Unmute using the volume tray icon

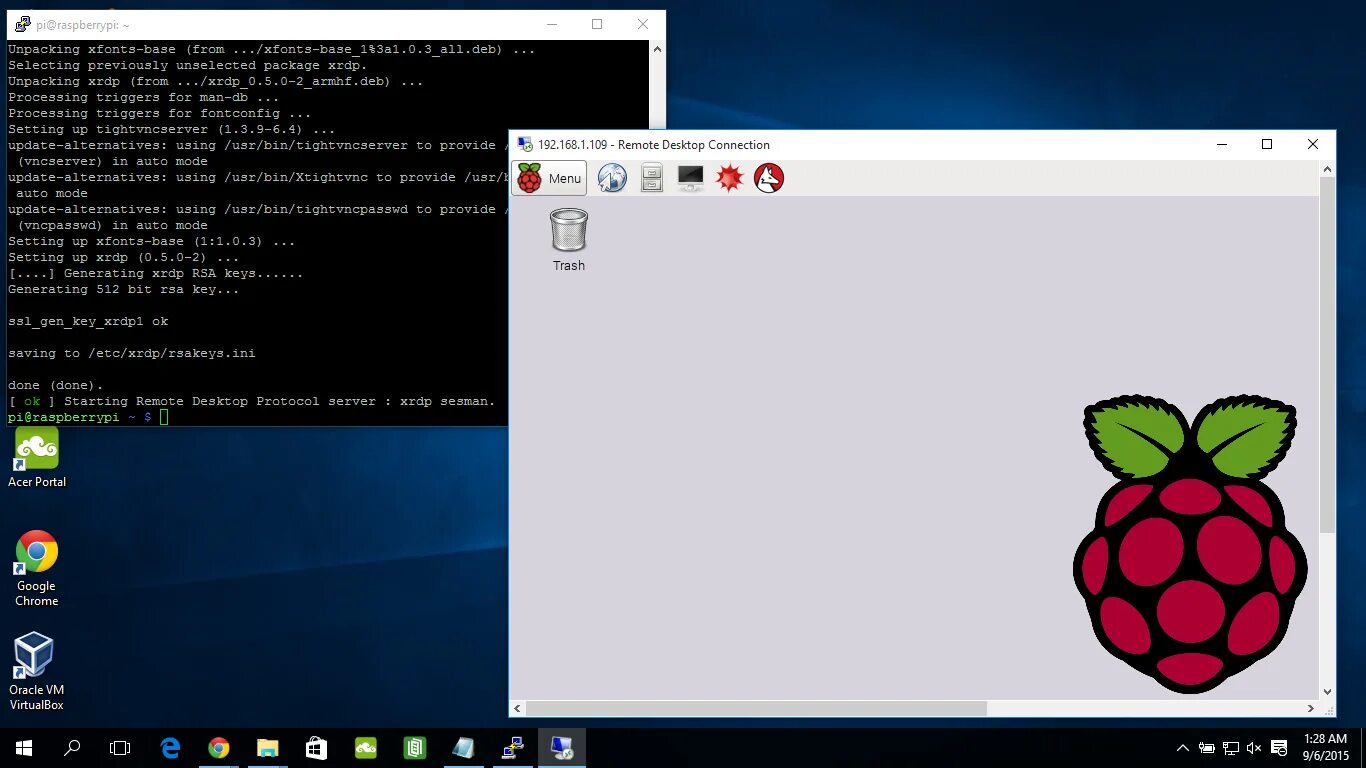1254,747
